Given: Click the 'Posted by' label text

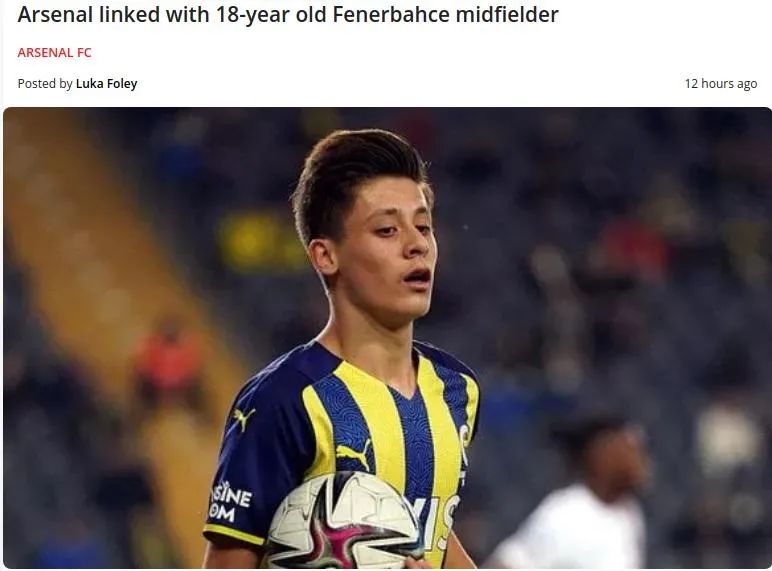Looking at the screenshot, I should [x=45, y=84].
